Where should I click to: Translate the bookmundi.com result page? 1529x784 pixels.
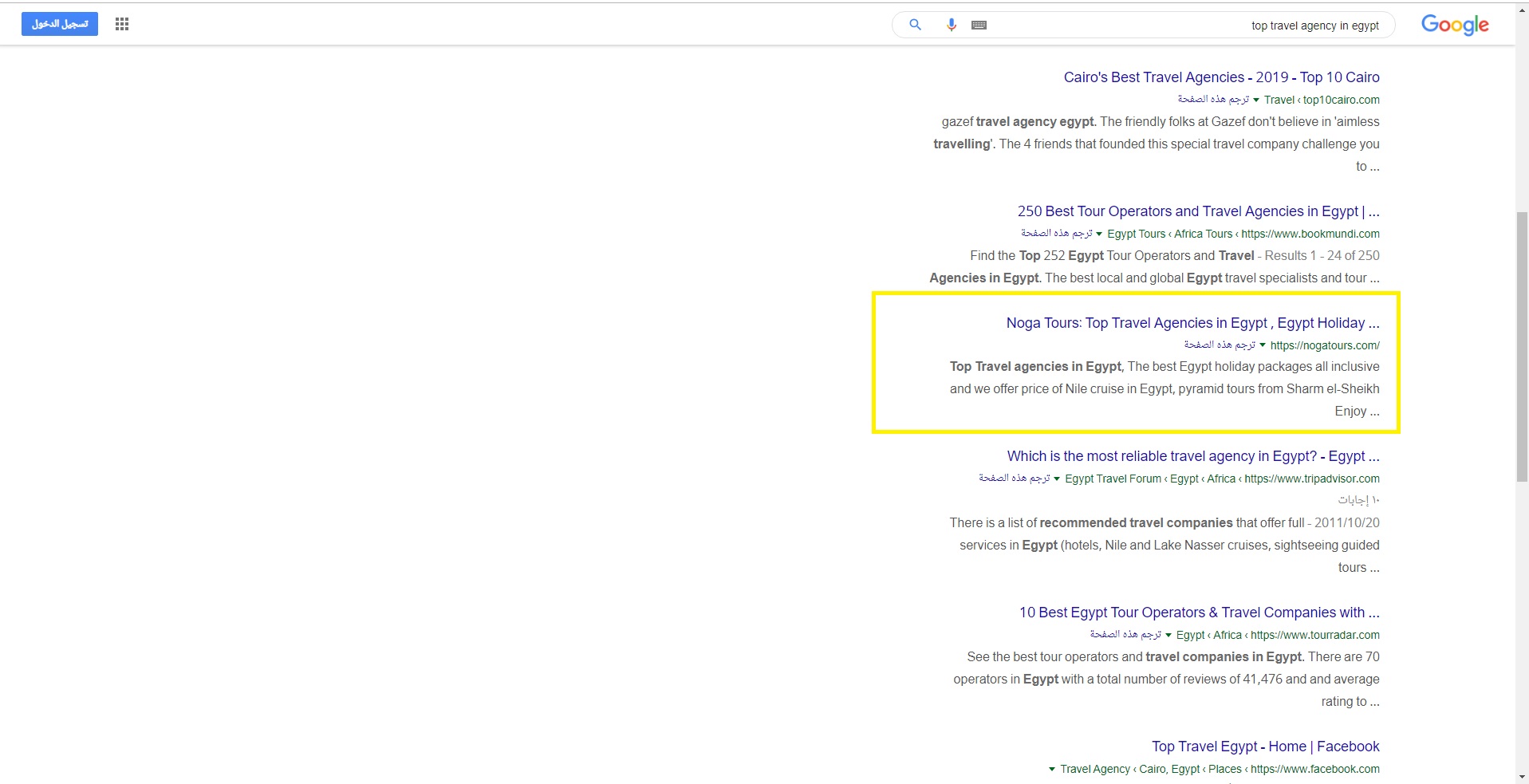point(1057,233)
